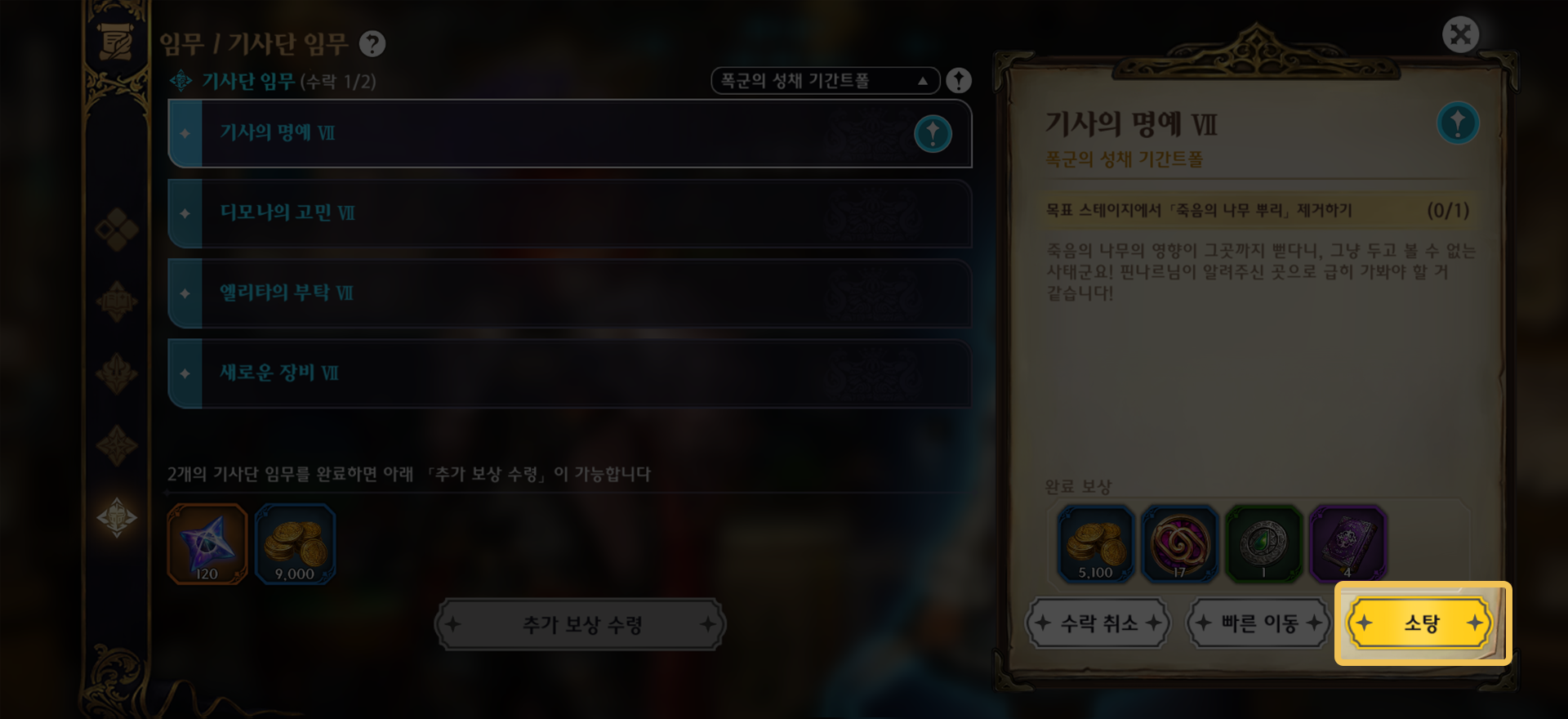
Task: Open the help question mark icon beside 기사단 임무
Action: pos(372,43)
